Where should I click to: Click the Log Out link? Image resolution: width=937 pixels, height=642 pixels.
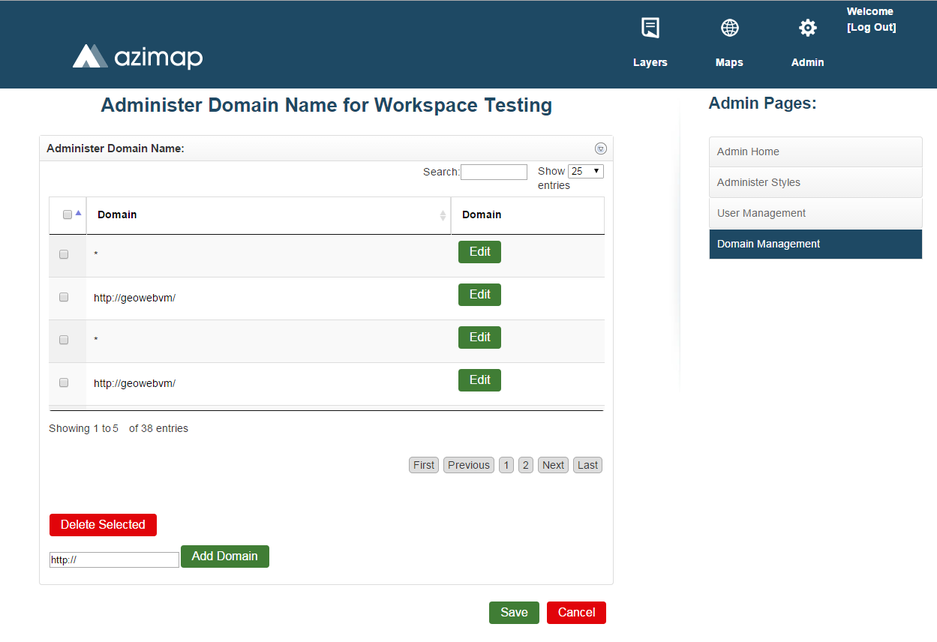[x=871, y=28]
